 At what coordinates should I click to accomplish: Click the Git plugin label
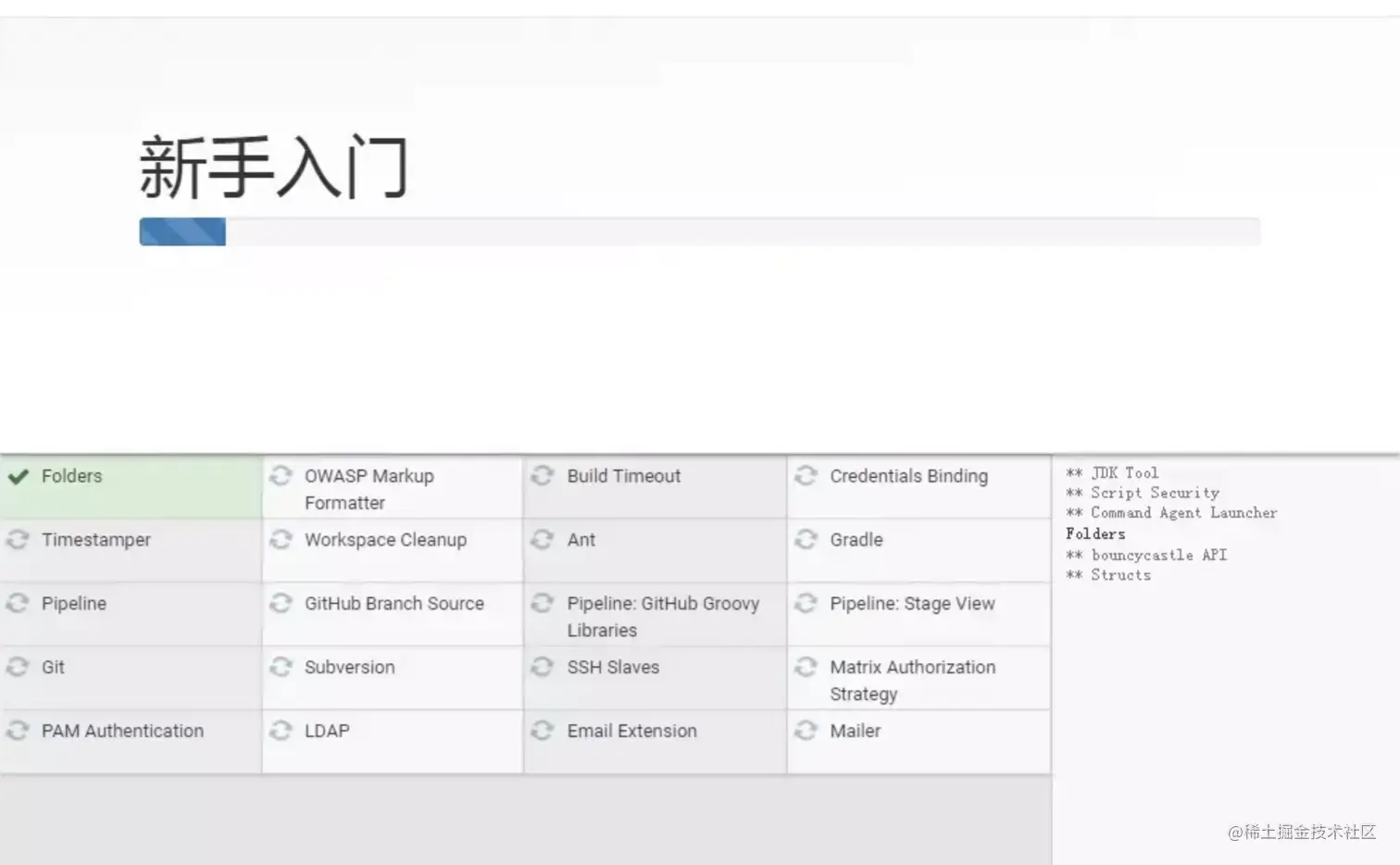coord(53,668)
